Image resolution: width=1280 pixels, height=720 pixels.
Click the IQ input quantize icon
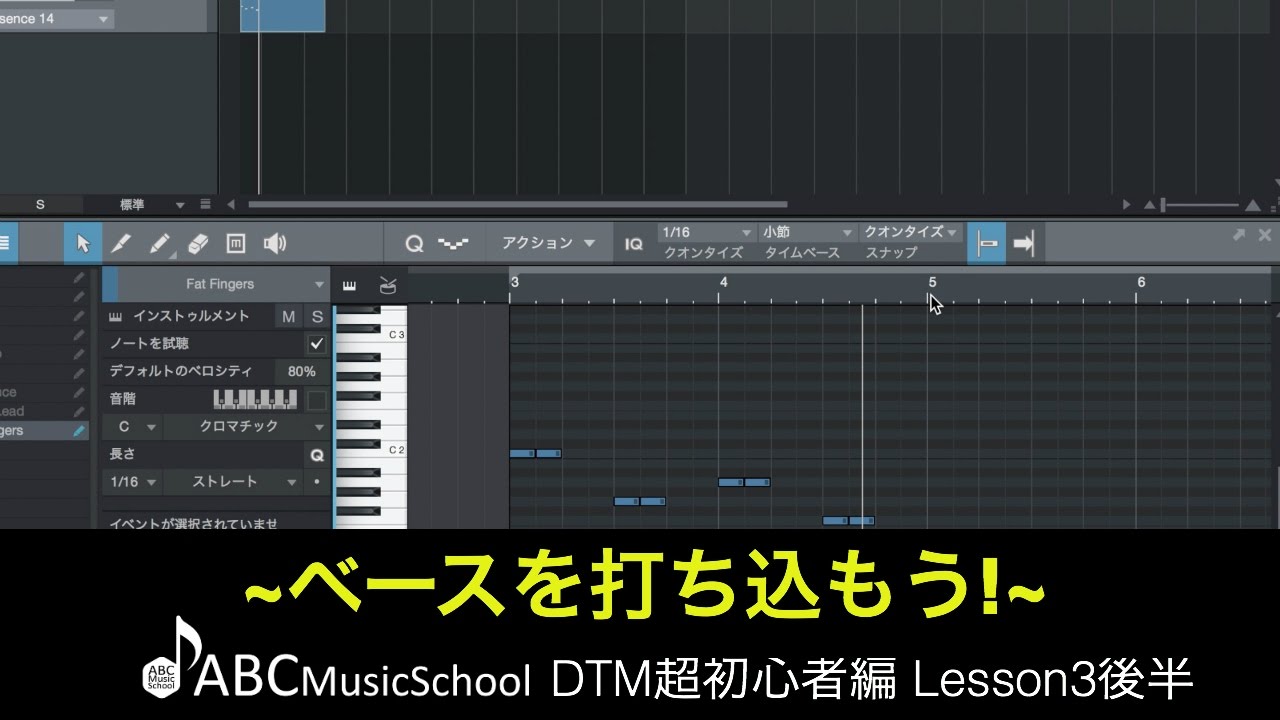click(634, 243)
